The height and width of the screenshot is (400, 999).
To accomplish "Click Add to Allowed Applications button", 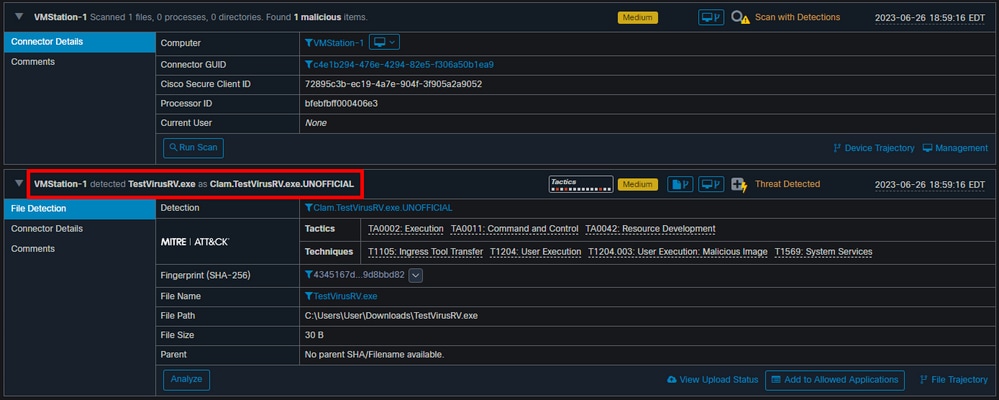I will tap(835, 380).
